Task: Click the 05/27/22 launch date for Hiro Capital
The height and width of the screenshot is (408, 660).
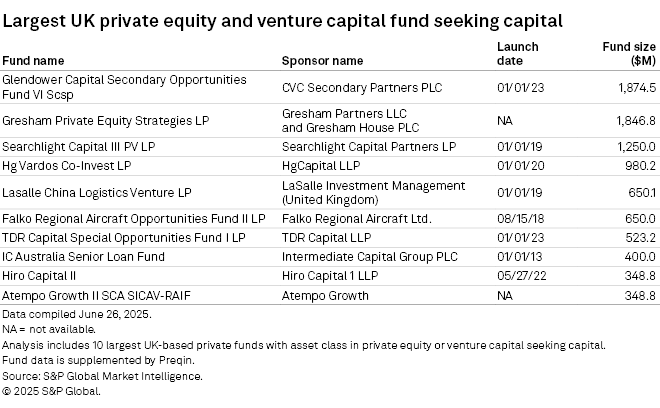Action: coord(518,276)
